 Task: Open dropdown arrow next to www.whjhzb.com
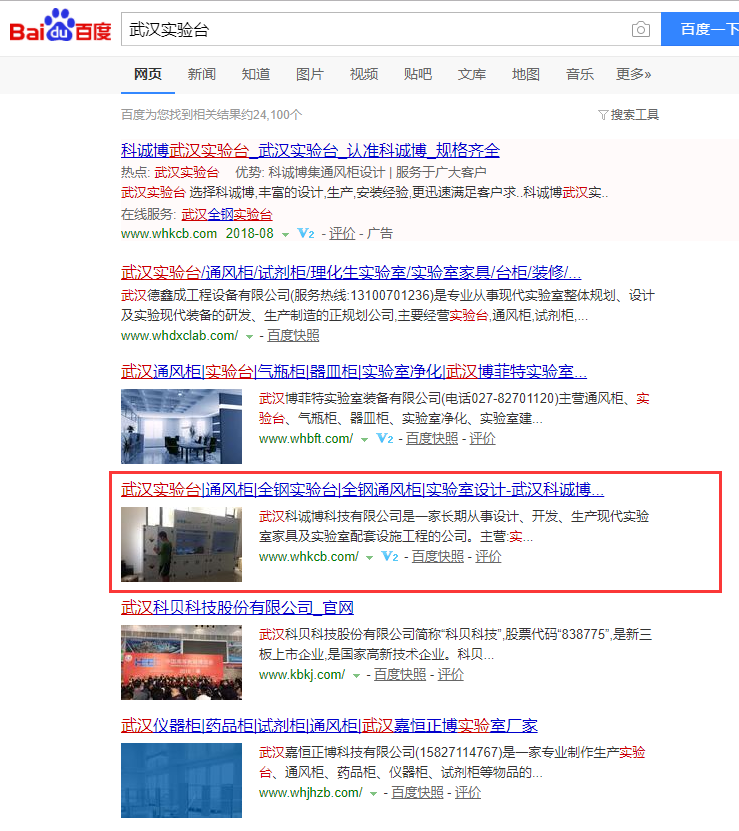[x=373, y=793]
